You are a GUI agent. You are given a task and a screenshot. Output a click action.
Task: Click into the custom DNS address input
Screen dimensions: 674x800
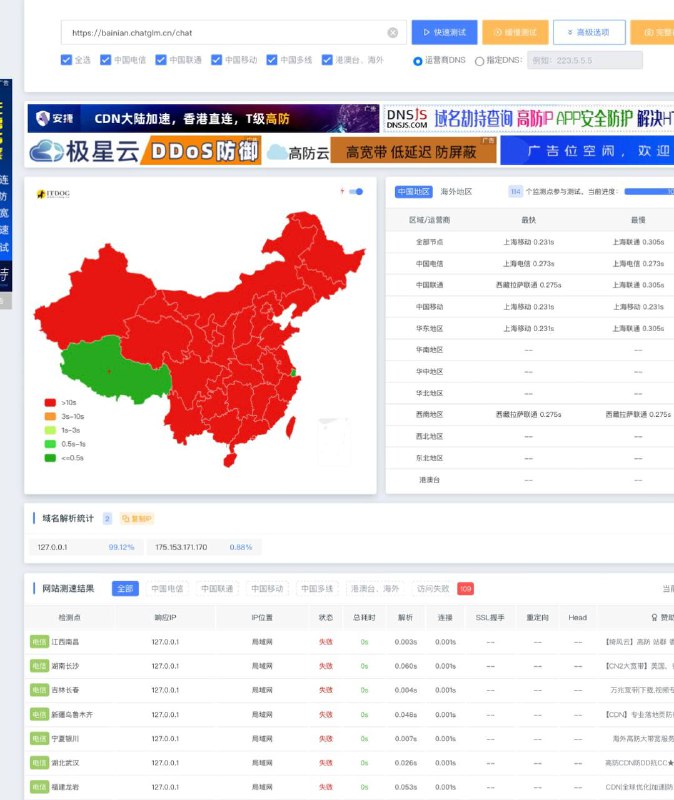pos(585,60)
